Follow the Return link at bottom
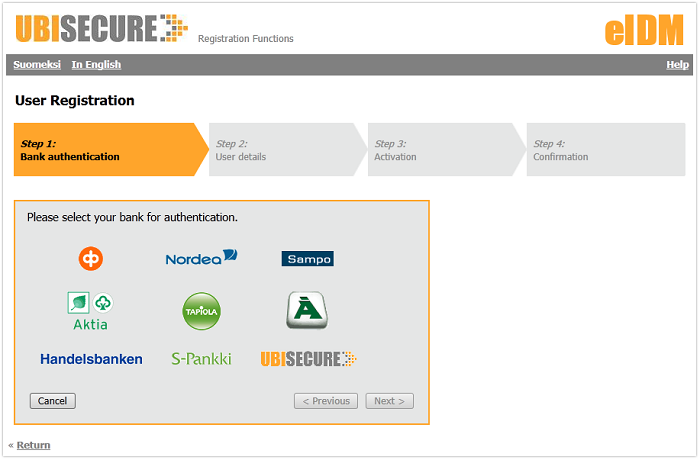700x460 pixels. pyautogui.click(x=33, y=445)
